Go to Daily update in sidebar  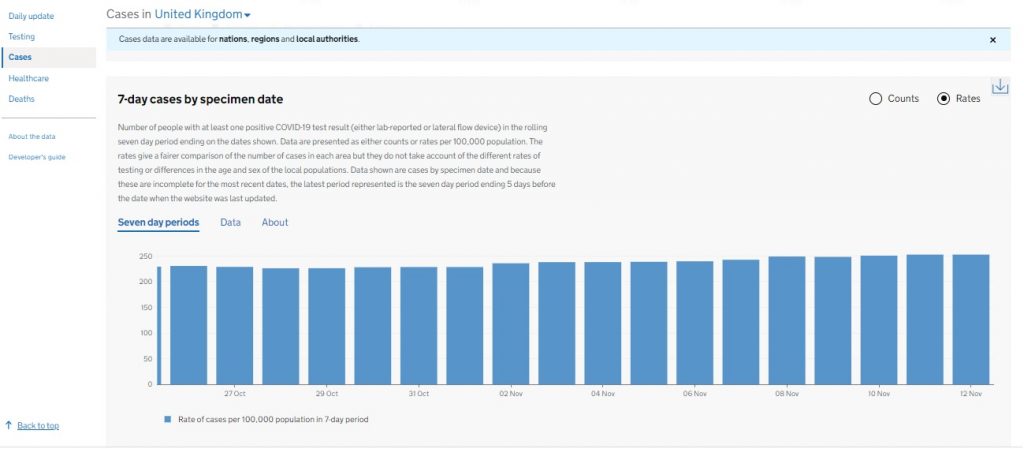31,16
